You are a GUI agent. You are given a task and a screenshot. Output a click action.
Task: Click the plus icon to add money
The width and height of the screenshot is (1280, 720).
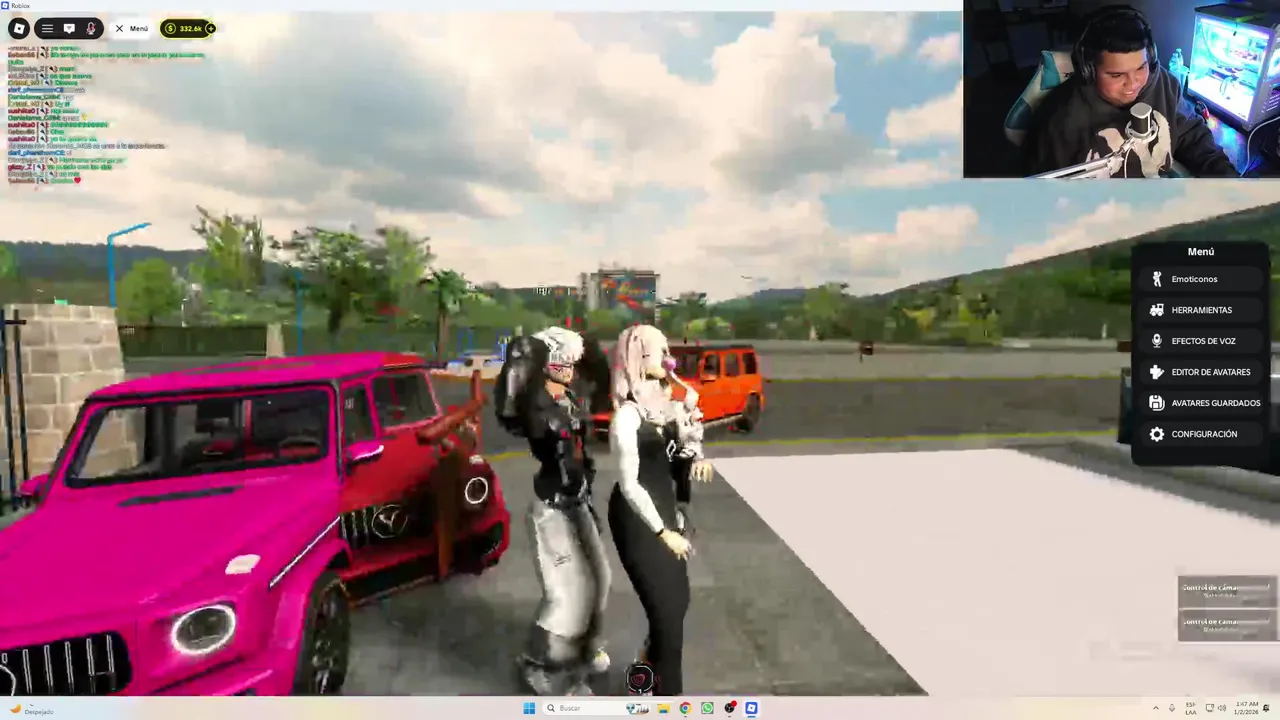pyautogui.click(x=210, y=28)
